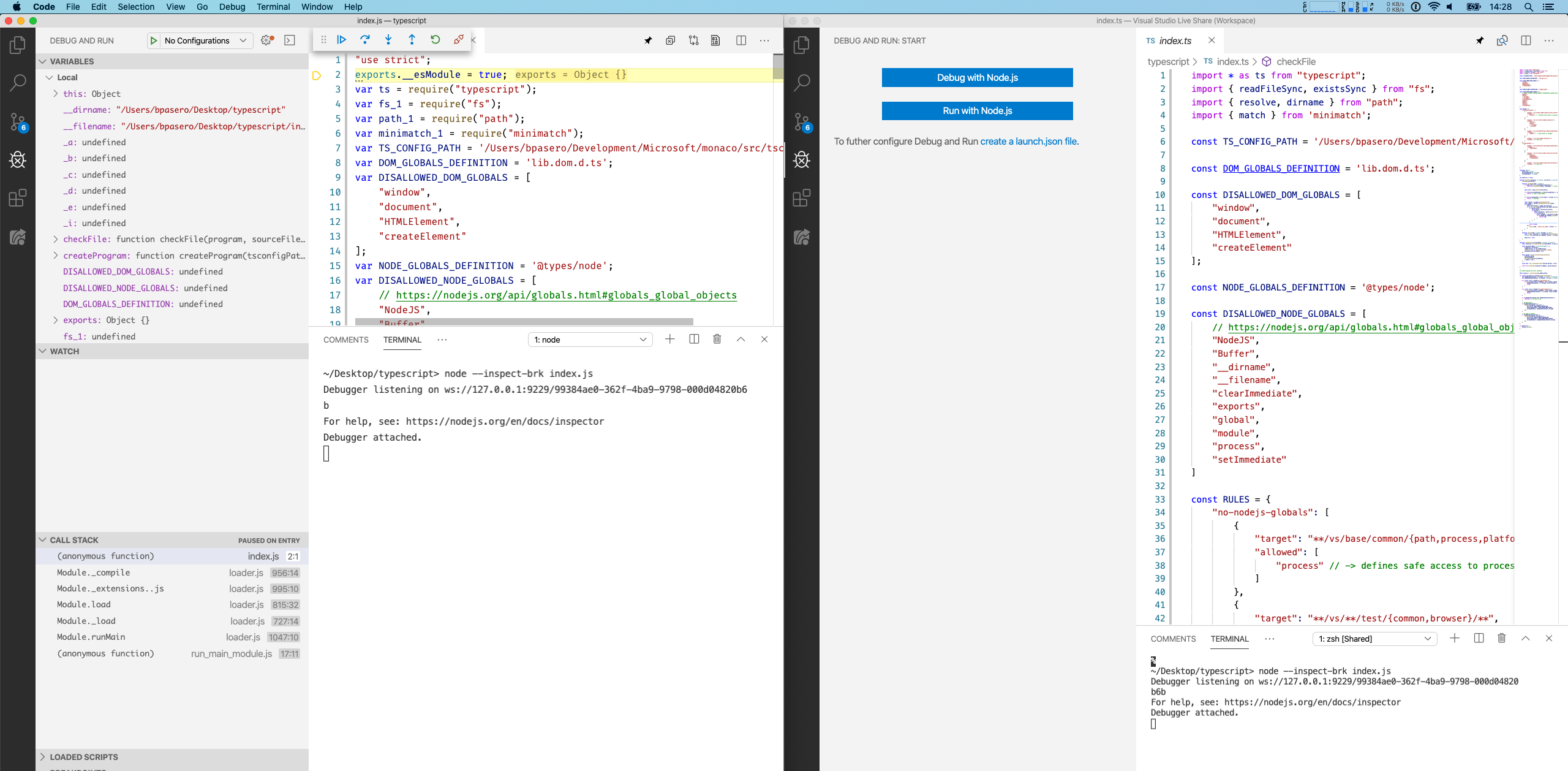The width and height of the screenshot is (1568, 771).
Task: Open Live Share view in left window
Action: [18, 237]
